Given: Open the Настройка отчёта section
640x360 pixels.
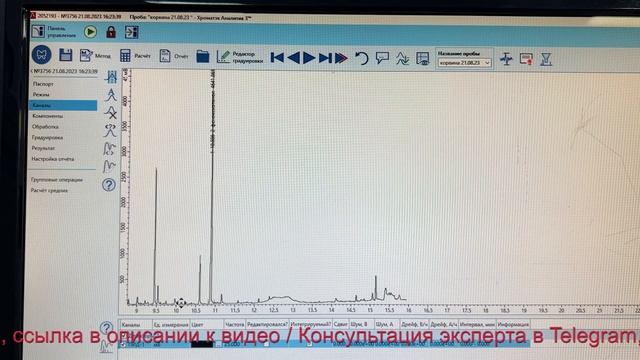Looking at the screenshot, I should tap(53, 159).
